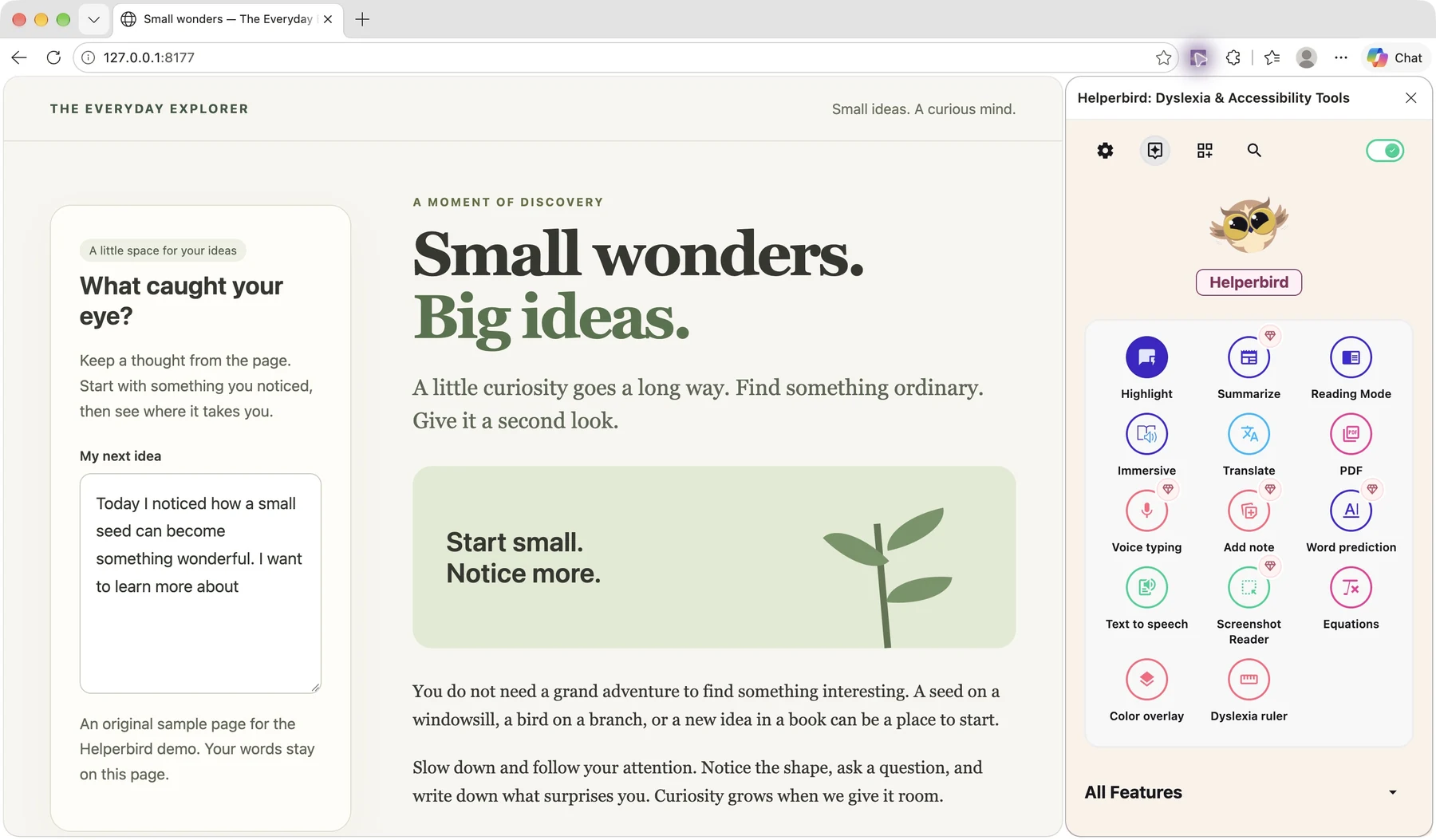Open the PDF tool

coord(1351,434)
